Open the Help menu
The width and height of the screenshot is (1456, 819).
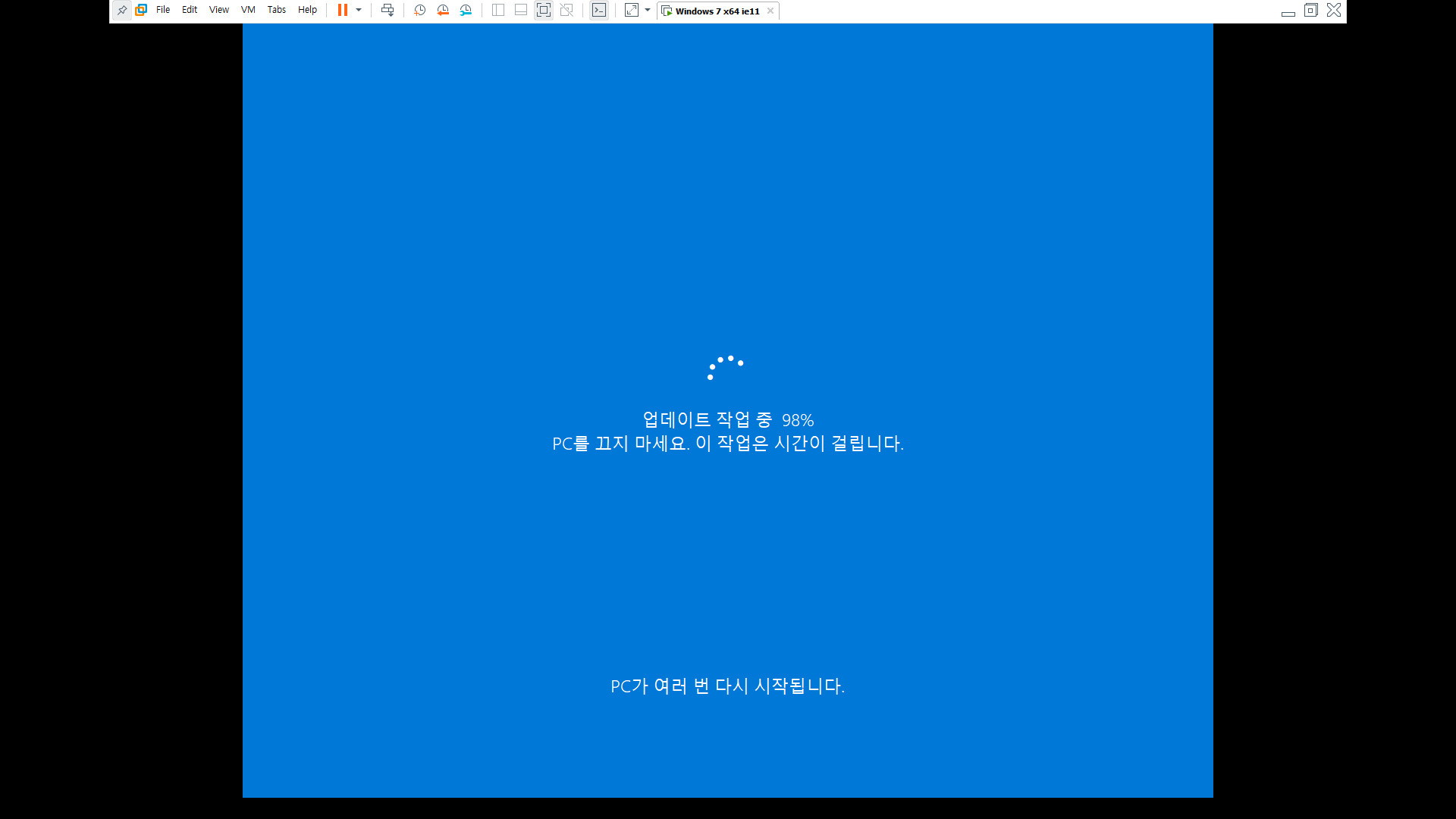(x=307, y=10)
